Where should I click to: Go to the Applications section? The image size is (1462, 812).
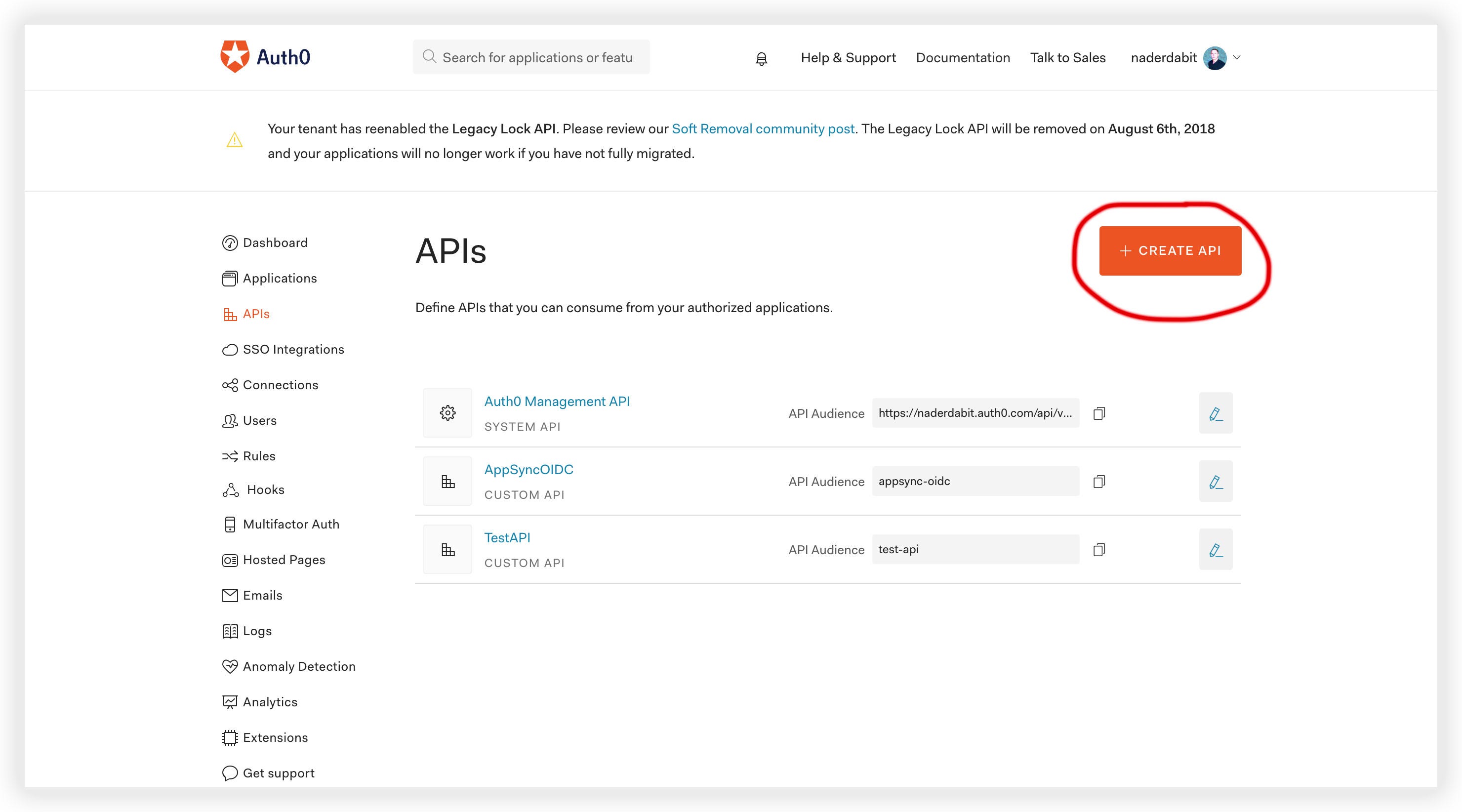[x=270, y=279]
